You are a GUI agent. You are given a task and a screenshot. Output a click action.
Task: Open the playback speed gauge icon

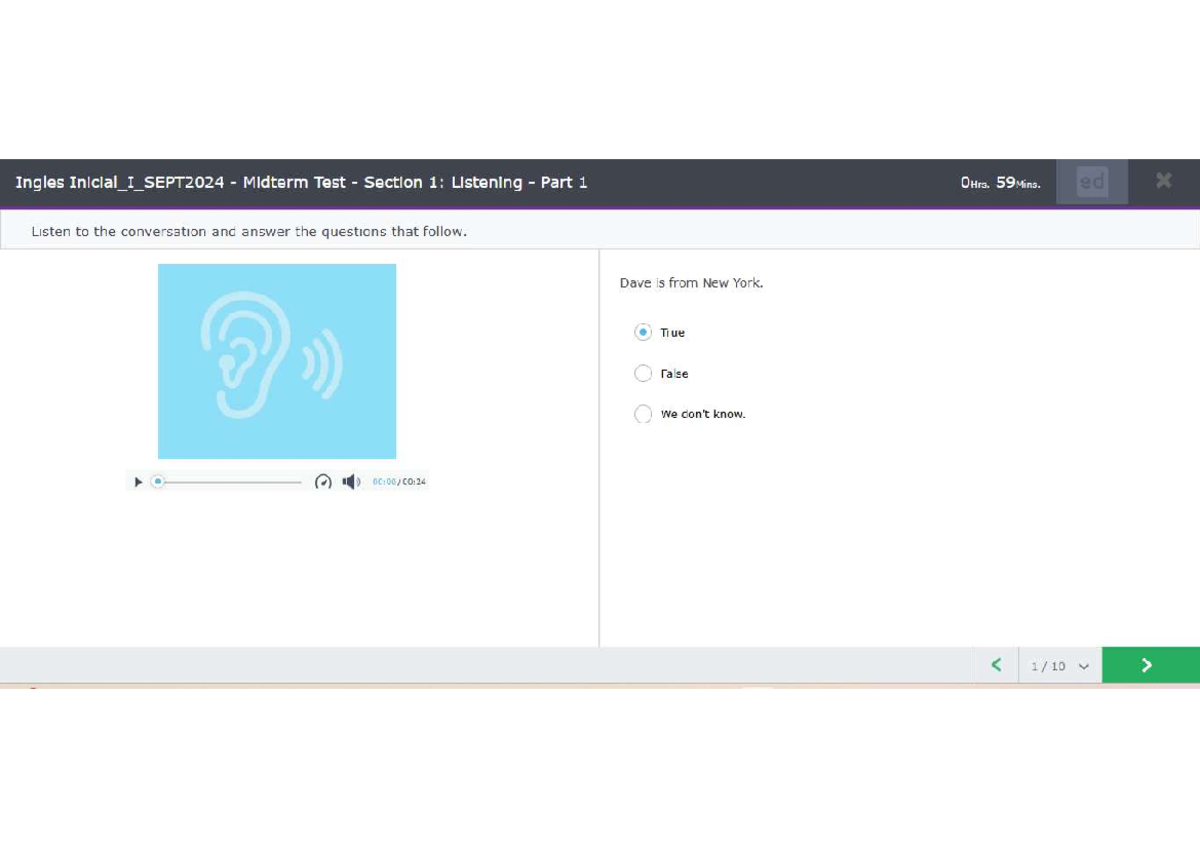pos(323,482)
